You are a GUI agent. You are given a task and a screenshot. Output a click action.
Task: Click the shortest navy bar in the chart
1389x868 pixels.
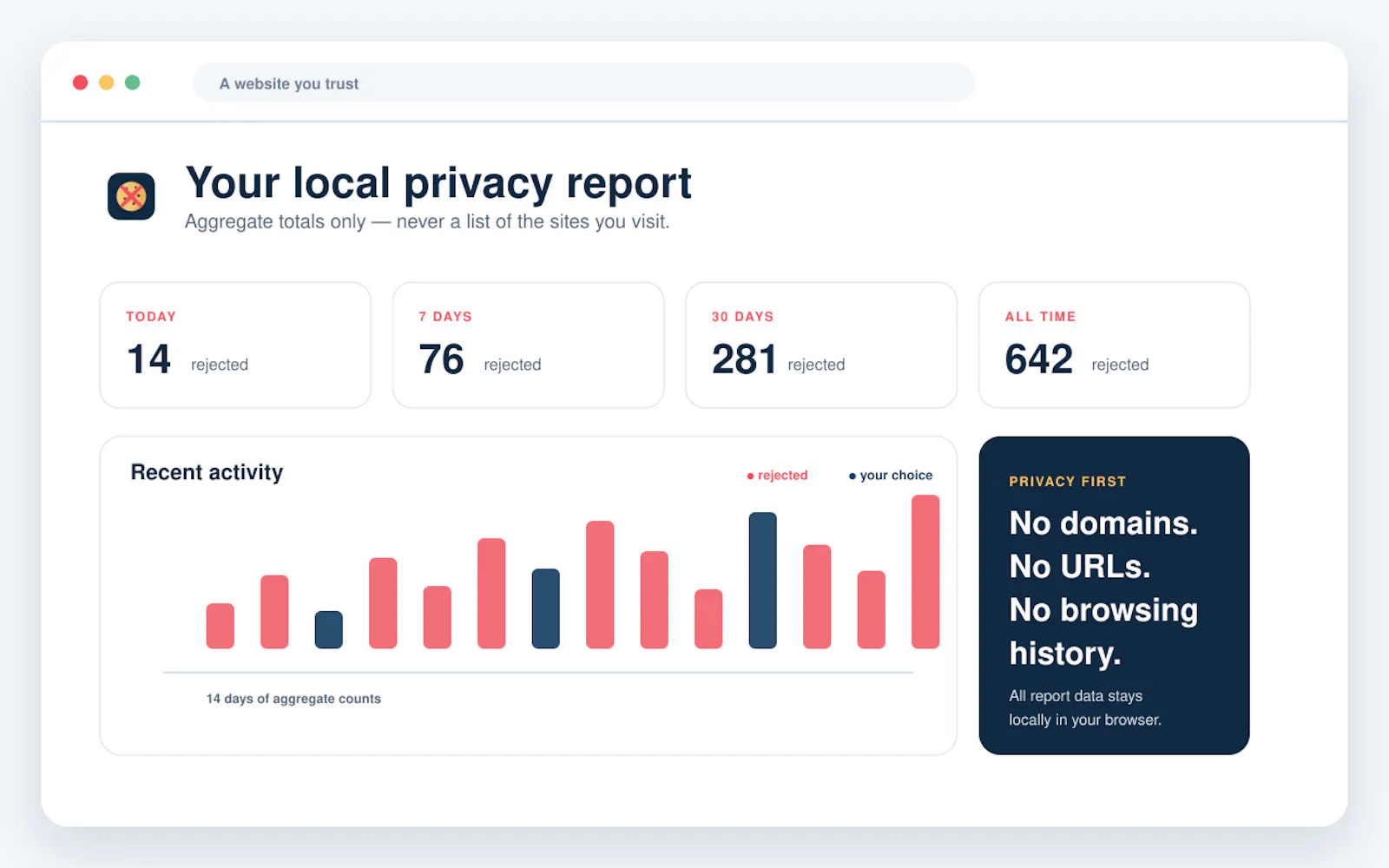click(x=328, y=630)
